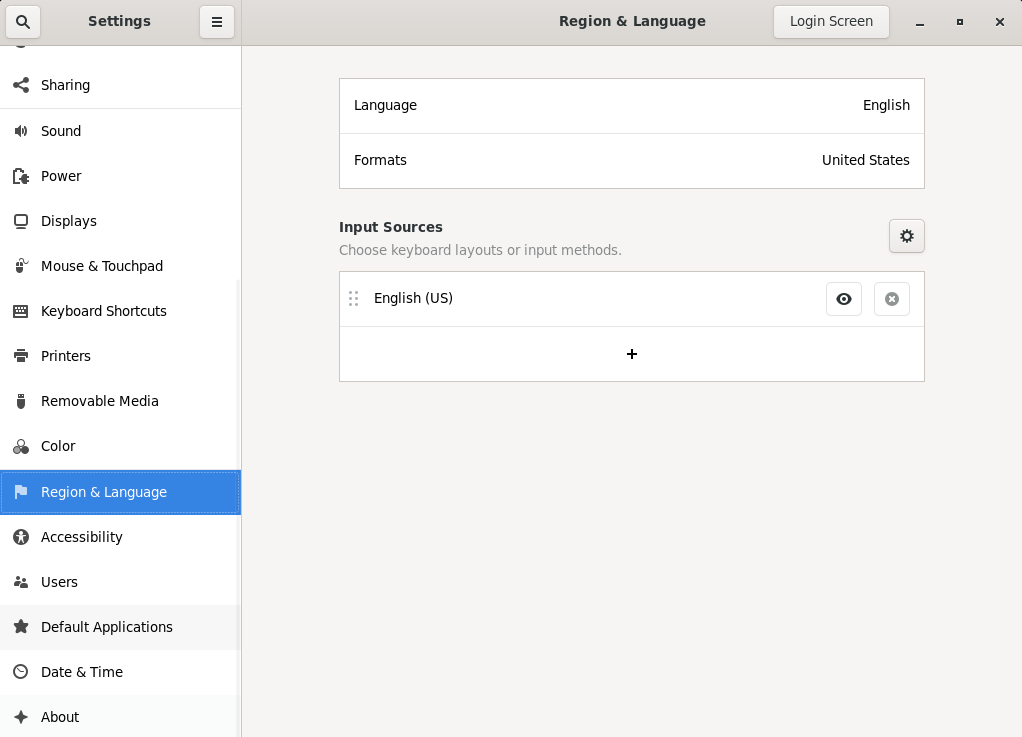Open input source options gear button
1022x737 pixels.
pyautogui.click(x=906, y=236)
